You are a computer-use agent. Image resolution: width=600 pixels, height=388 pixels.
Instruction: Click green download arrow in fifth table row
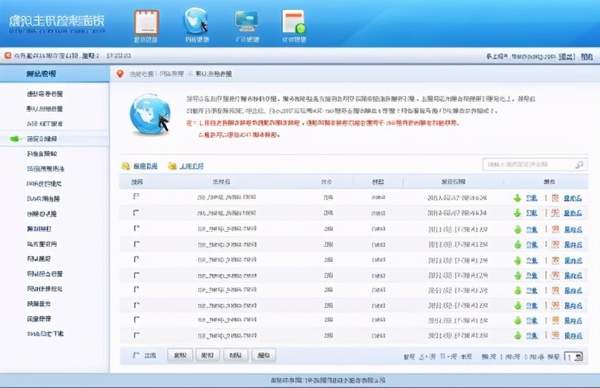[518, 260]
